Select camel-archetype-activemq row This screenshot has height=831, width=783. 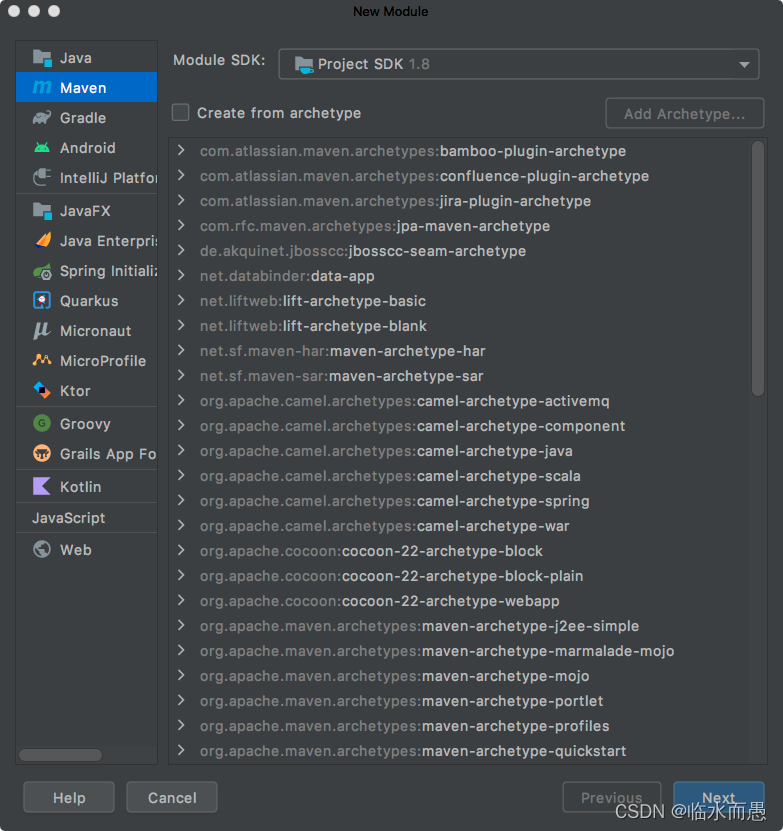click(460, 401)
